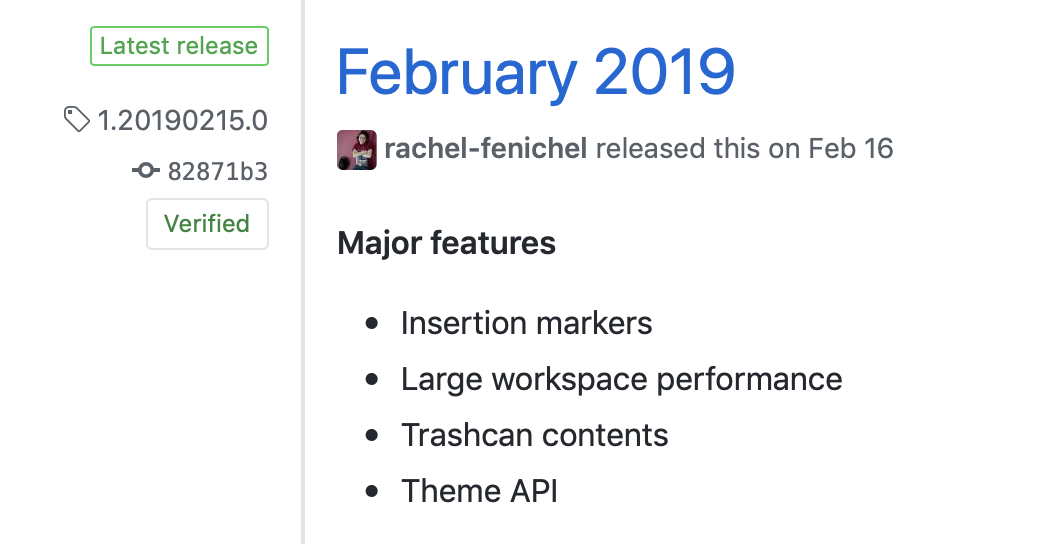Open rachel-fenichel's profile username link
The image size is (1052, 544).
(486, 150)
